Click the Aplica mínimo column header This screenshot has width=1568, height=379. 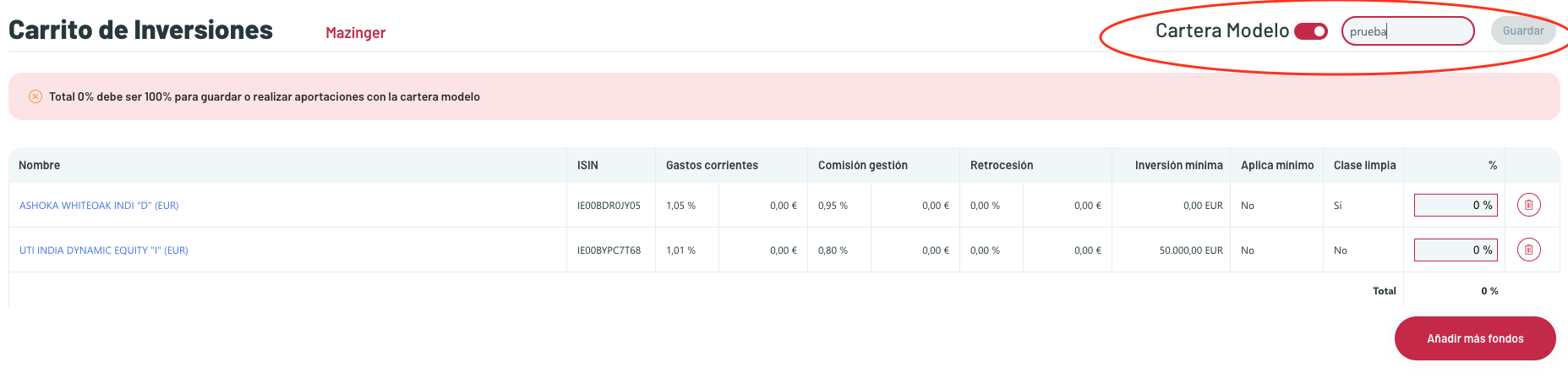tap(1277, 165)
